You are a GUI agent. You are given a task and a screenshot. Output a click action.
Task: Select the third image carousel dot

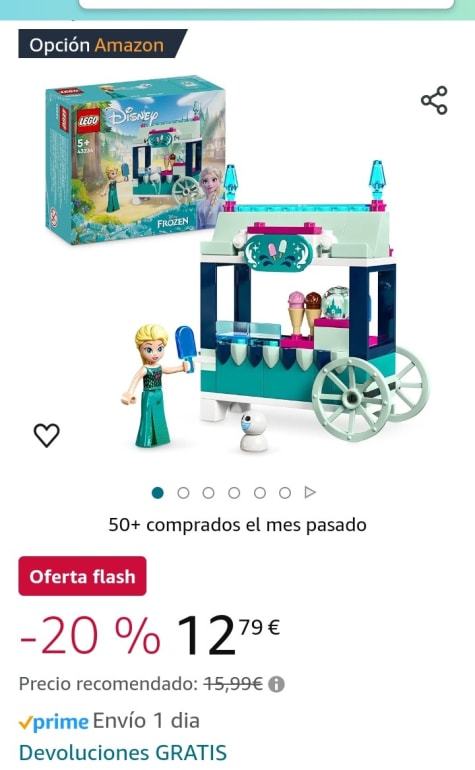click(208, 493)
